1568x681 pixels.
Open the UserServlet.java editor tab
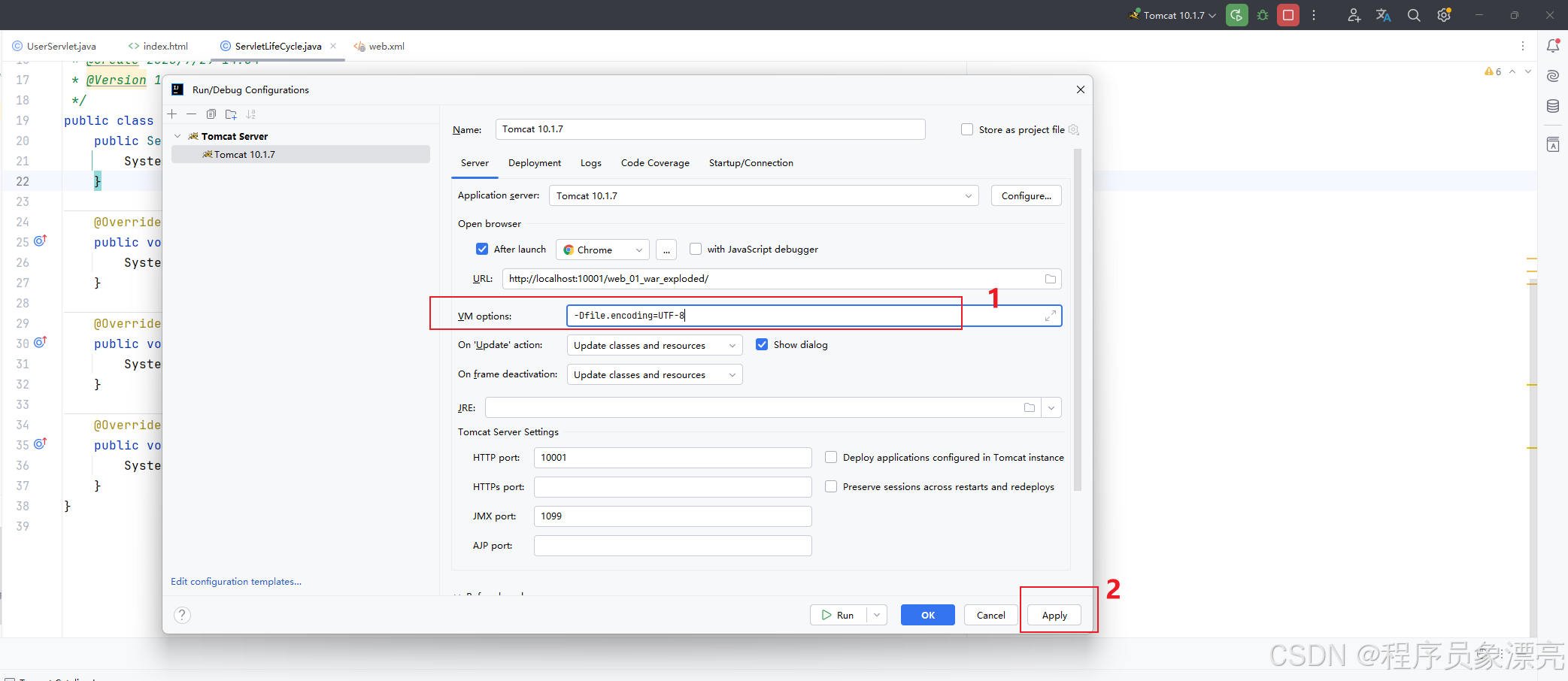(x=54, y=46)
